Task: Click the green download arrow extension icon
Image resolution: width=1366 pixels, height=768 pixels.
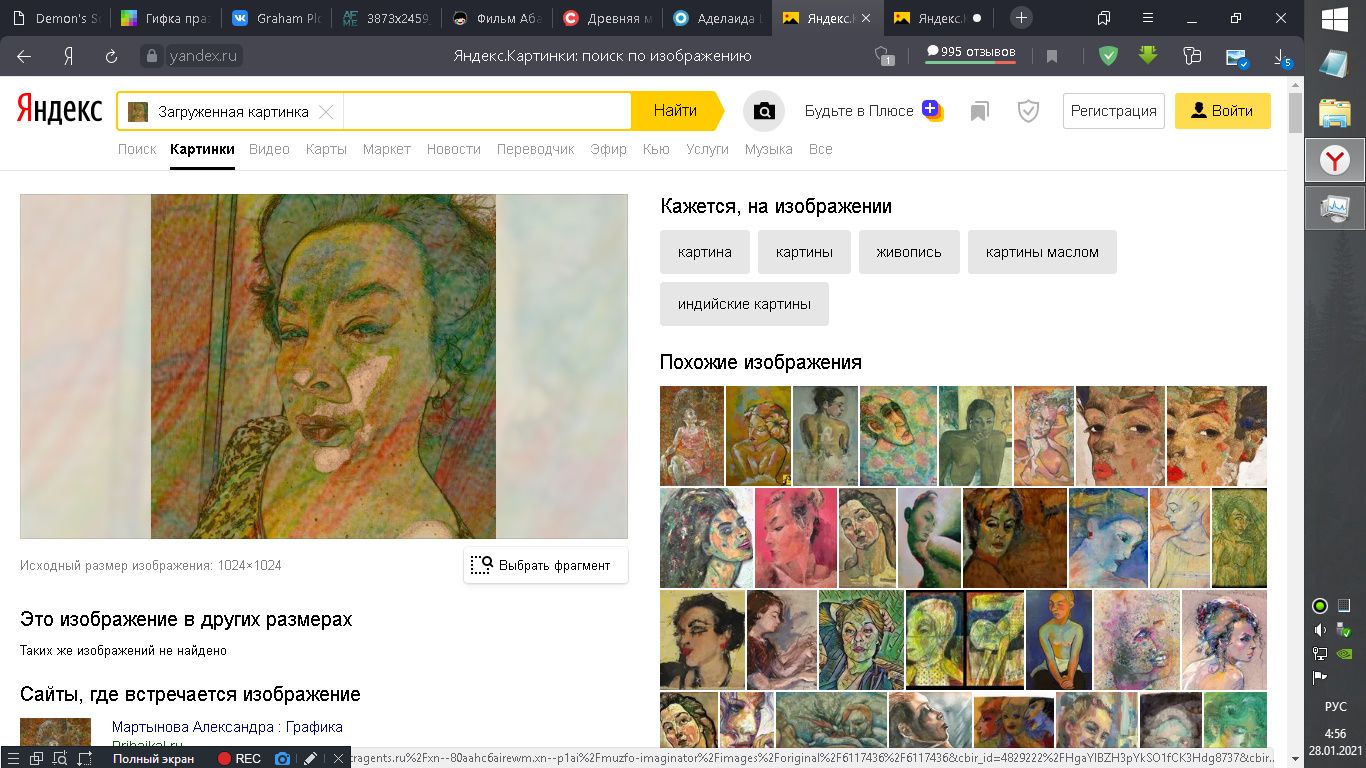Action: coord(1148,55)
